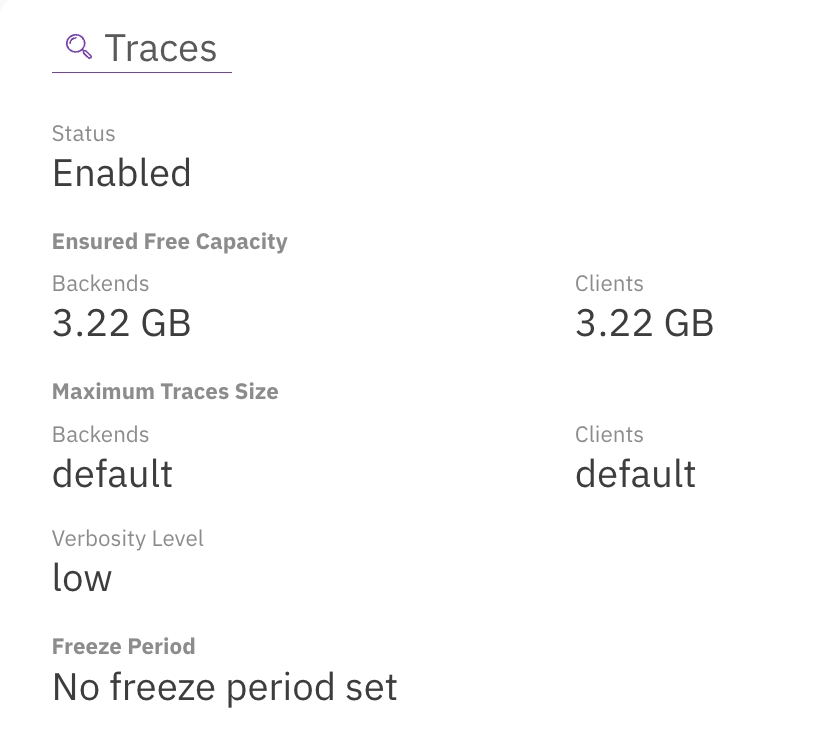
Task: Click Backends label under Maximum Traces Size
Action: click(x=100, y=435)
